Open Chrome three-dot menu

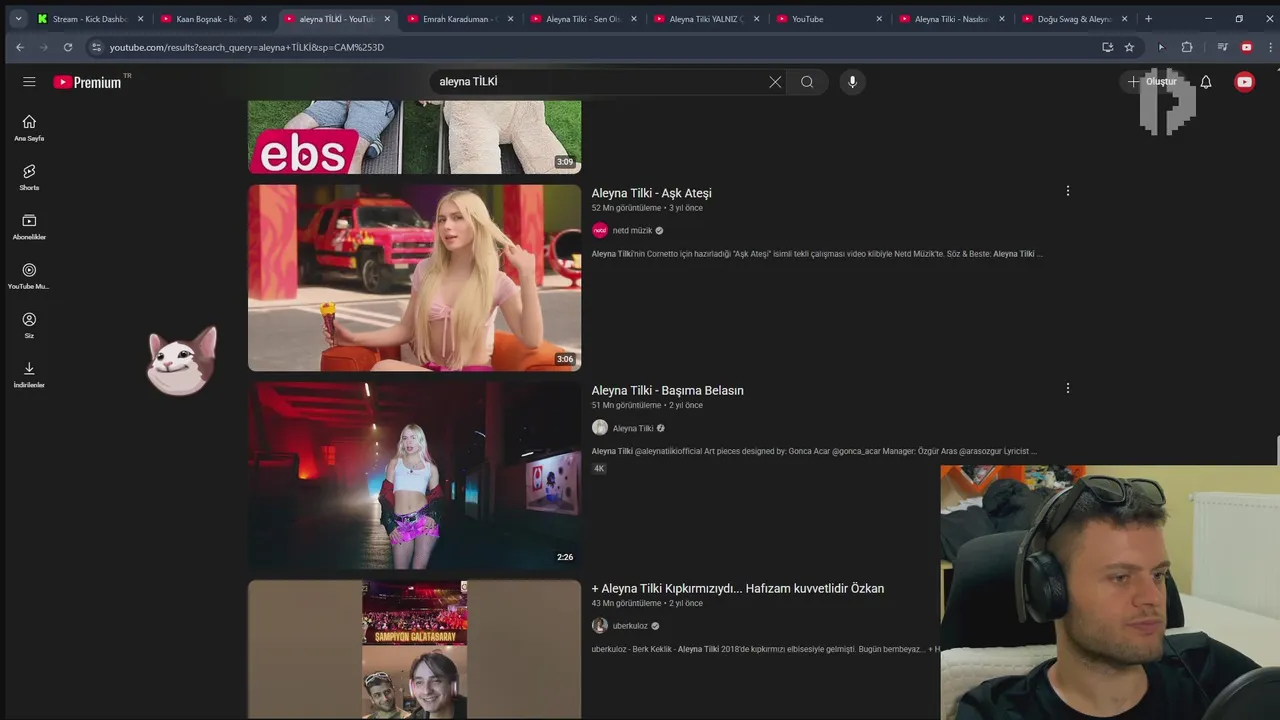(x=1269, y=47)
